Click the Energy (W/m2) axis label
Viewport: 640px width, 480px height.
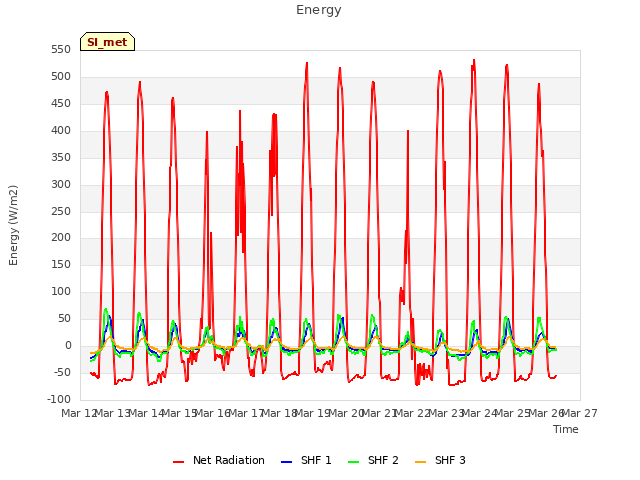13,225
